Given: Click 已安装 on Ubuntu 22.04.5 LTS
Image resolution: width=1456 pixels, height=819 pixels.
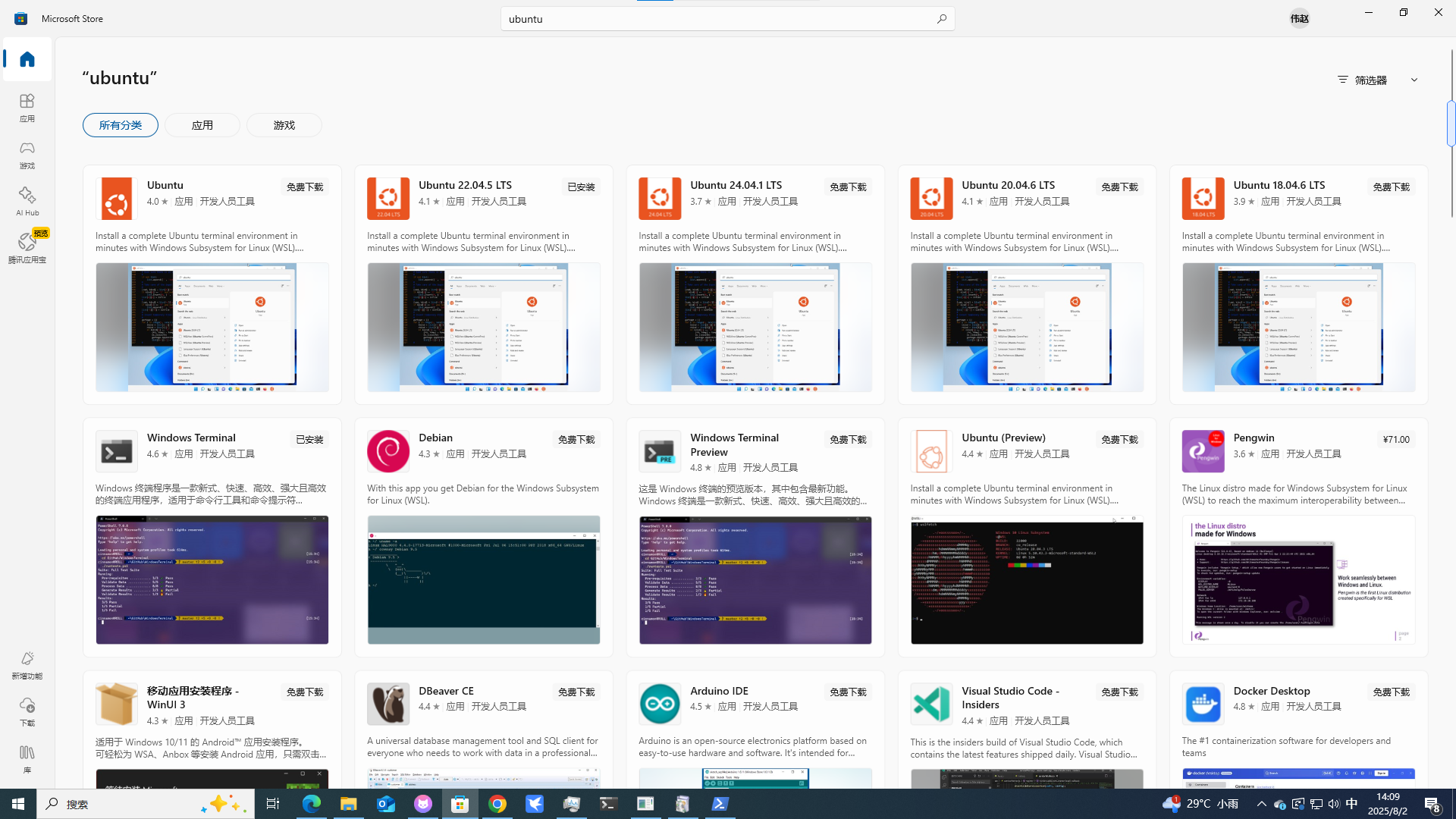Looking at the screenshot, I should 581,186.
